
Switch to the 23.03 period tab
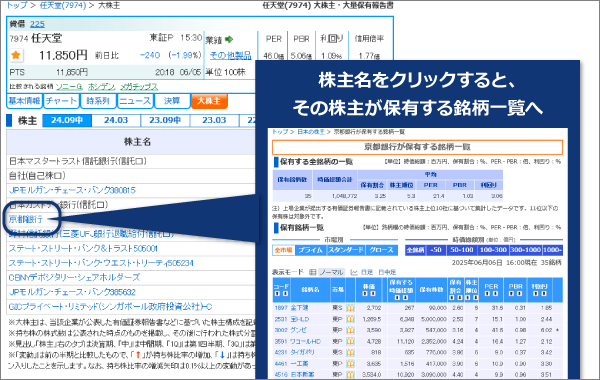pyautogui.click(x=214, y=120)
